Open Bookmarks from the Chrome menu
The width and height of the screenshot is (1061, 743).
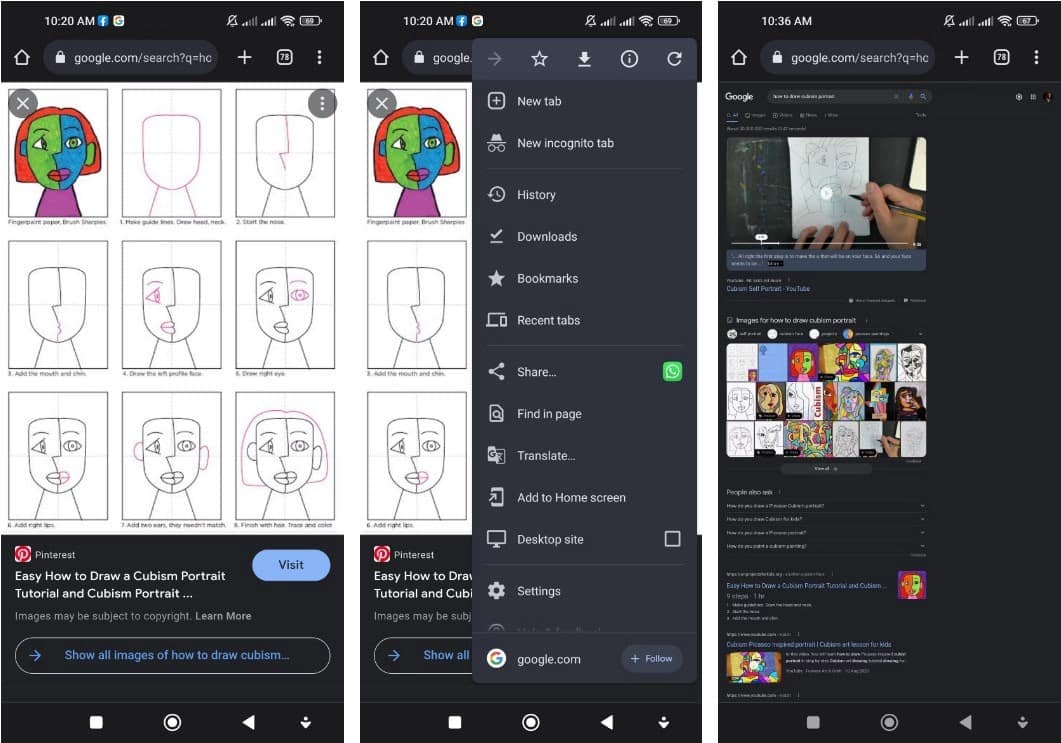(x=585, y=278)
